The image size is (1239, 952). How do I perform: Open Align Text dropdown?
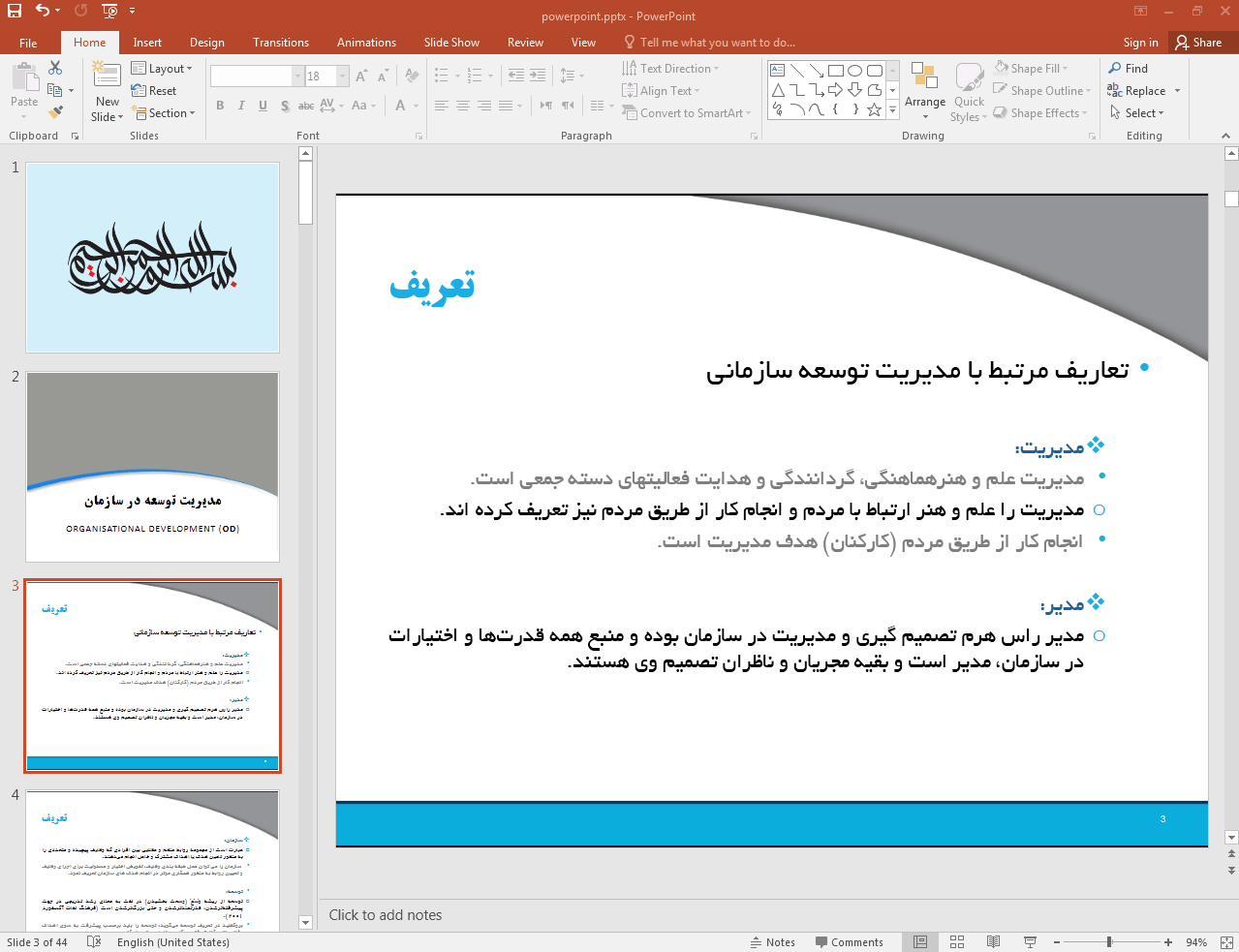661,91
